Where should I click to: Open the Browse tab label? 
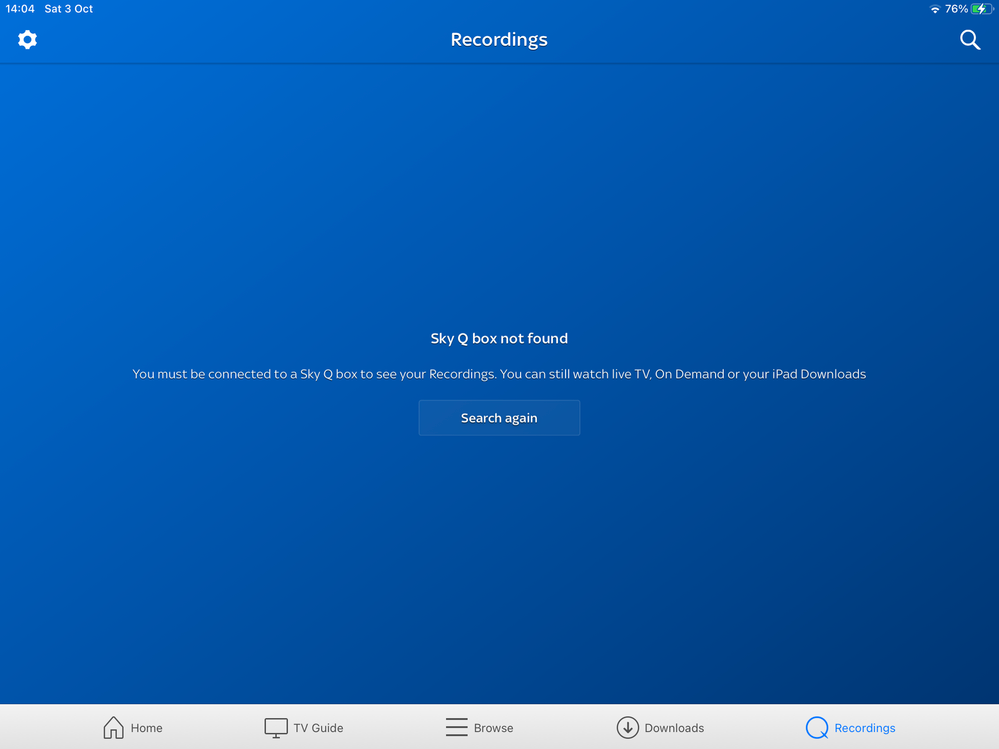point(493,728)
